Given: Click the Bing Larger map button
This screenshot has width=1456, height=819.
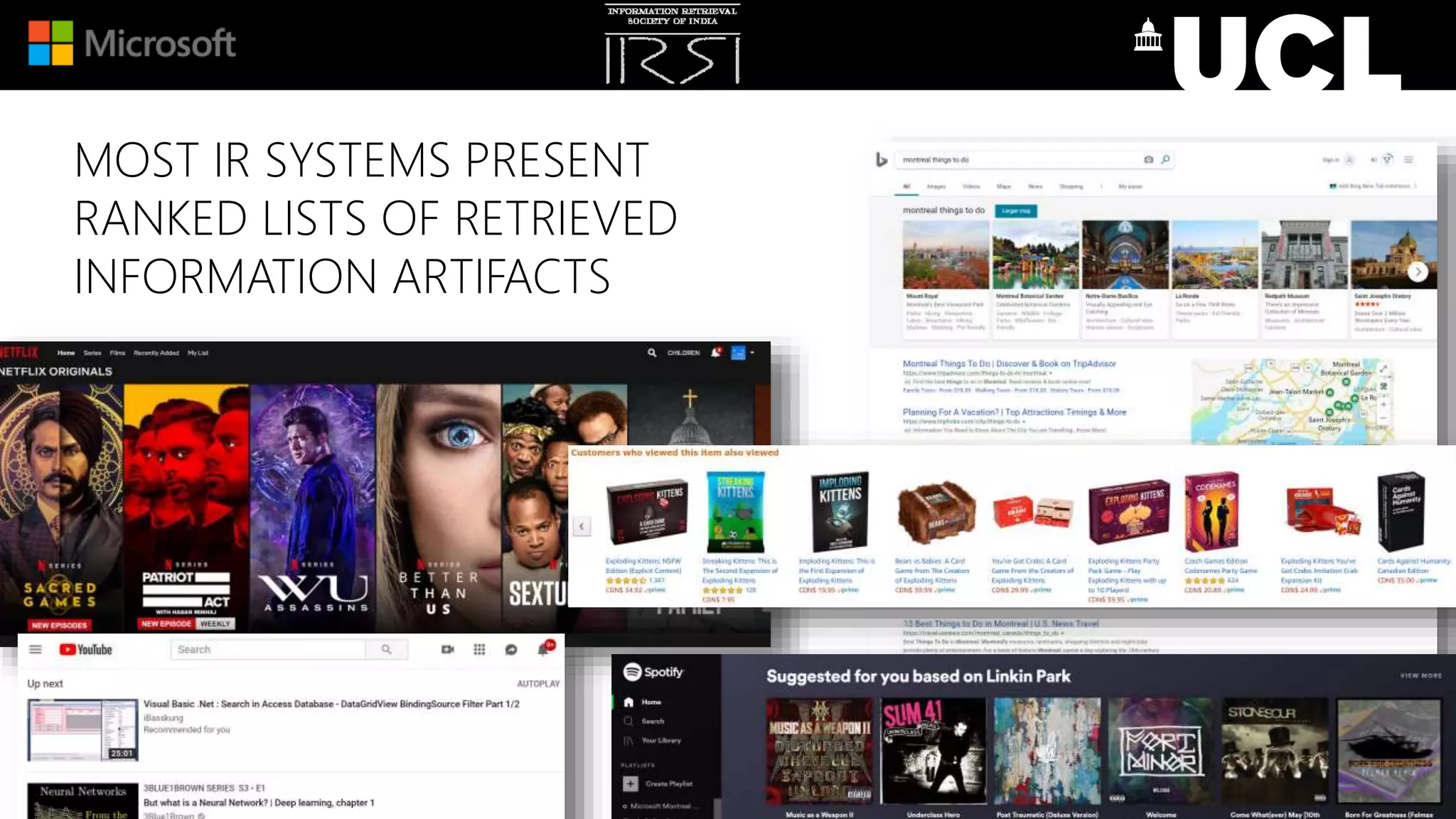Looking at the screenshot, I should point(1015,210).
